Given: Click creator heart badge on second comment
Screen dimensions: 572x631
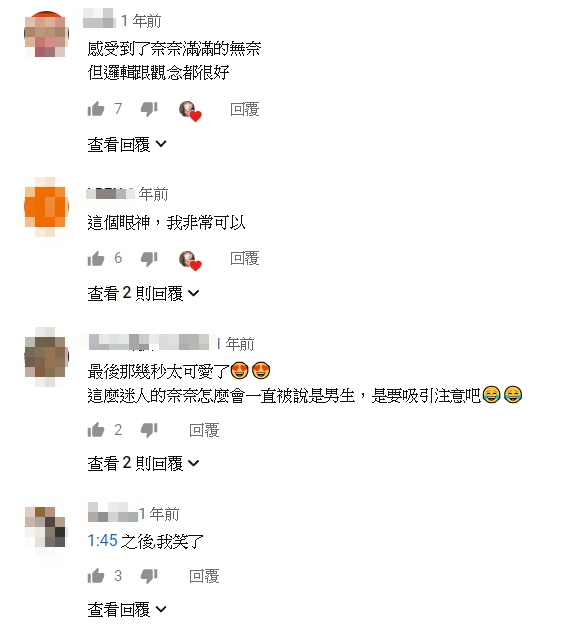Looking at the screenshot, I should [190, 261].
